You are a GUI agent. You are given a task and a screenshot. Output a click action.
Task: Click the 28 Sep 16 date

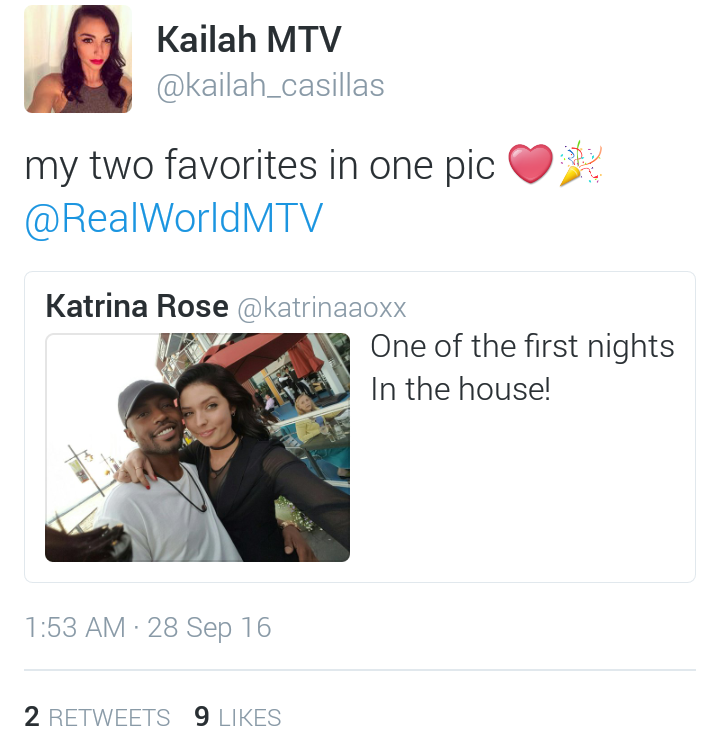[209, 628]
